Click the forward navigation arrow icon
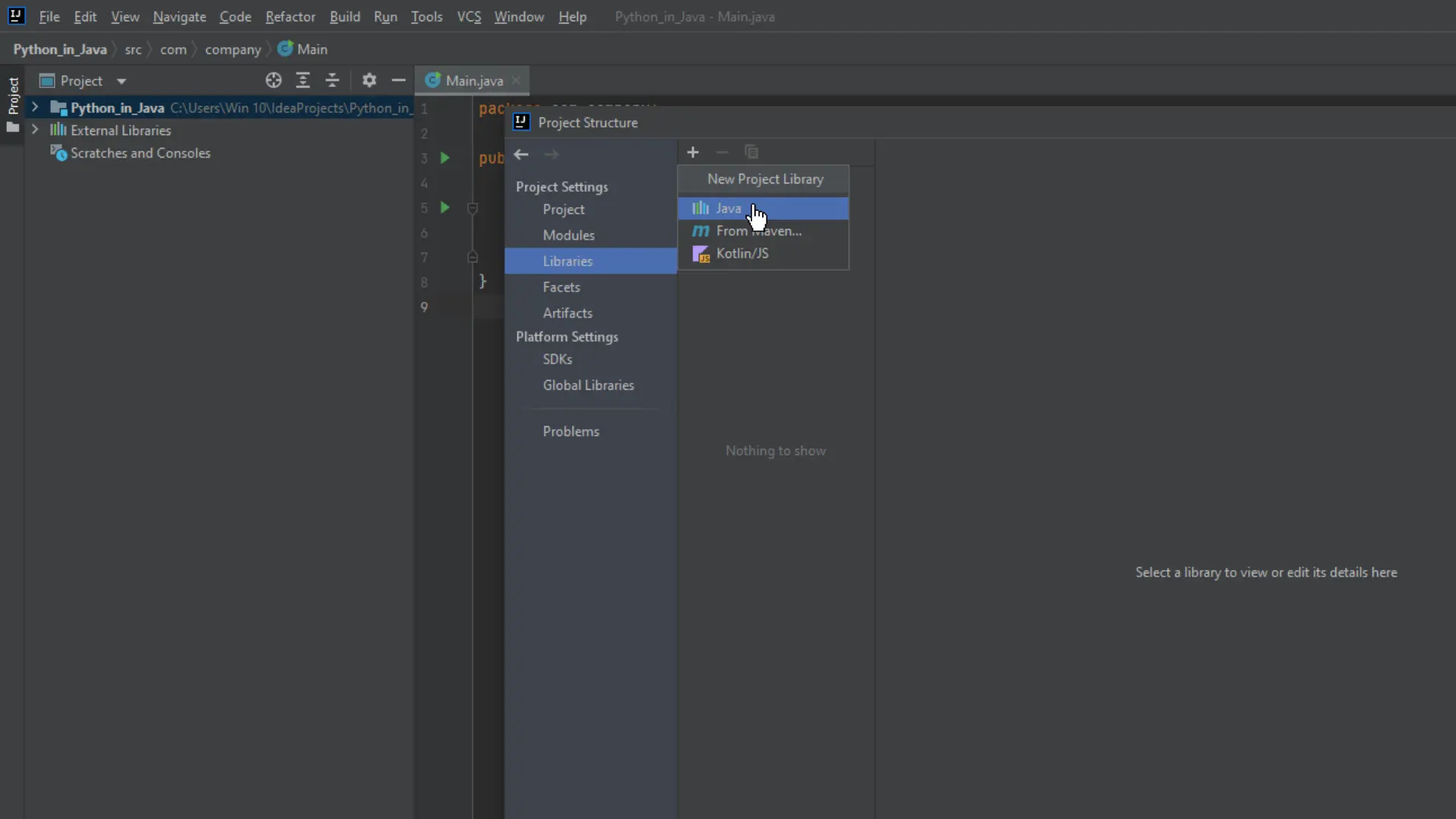 (x=551, y=153)
